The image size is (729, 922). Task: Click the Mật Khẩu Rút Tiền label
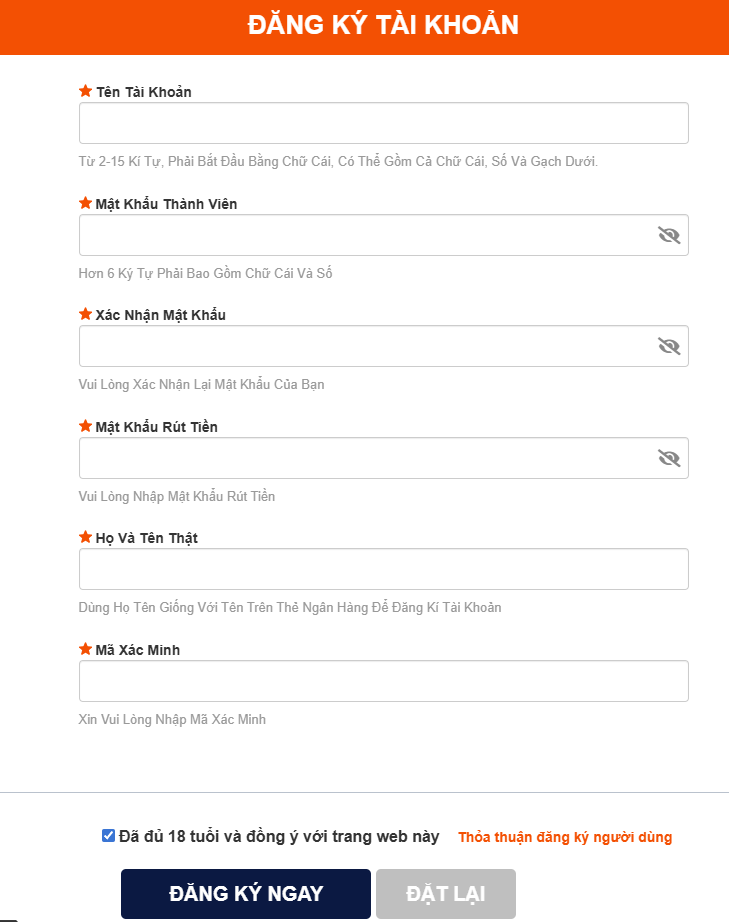pyautogui.click(x=156, y=427)
